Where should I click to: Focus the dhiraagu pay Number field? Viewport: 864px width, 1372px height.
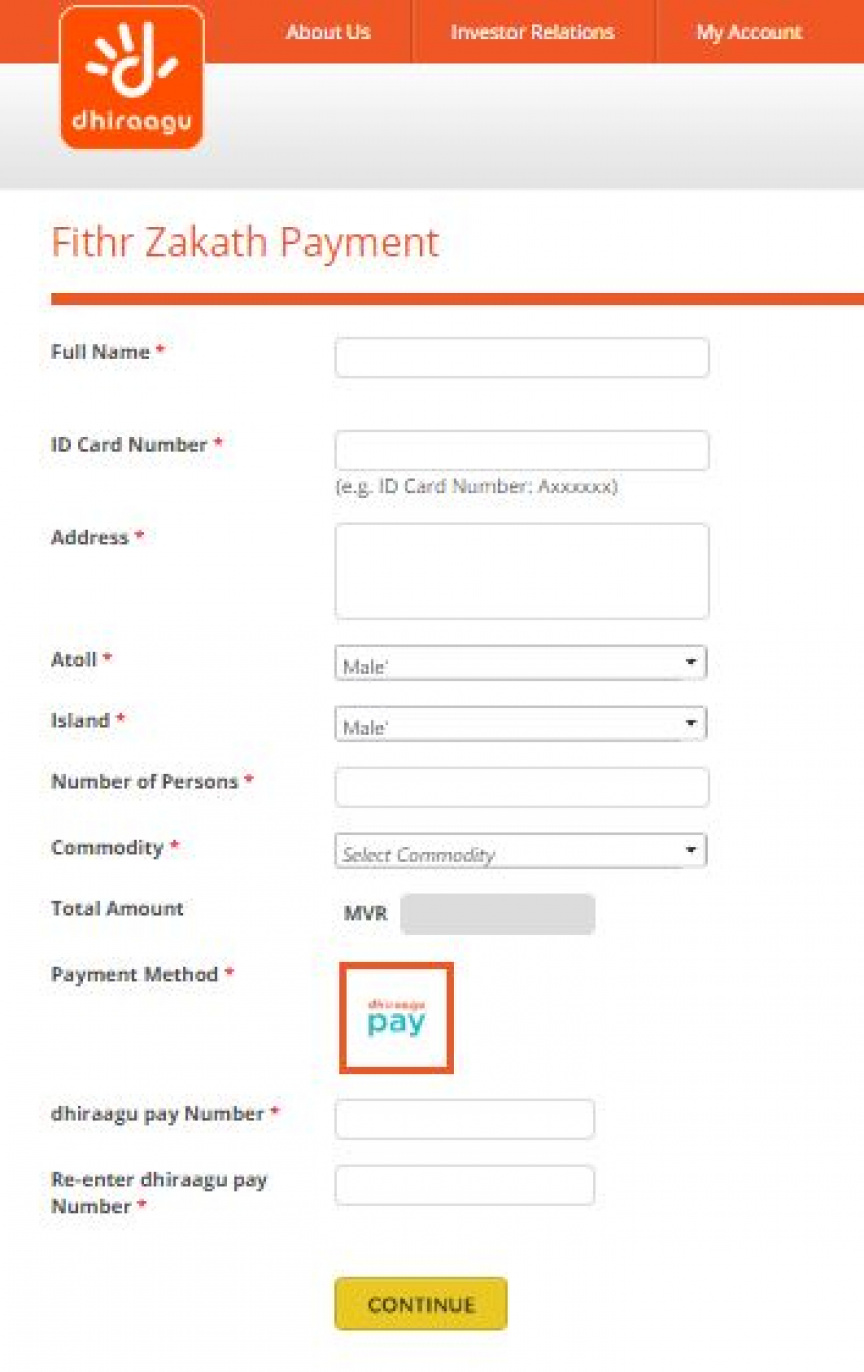pos(464,1119)
